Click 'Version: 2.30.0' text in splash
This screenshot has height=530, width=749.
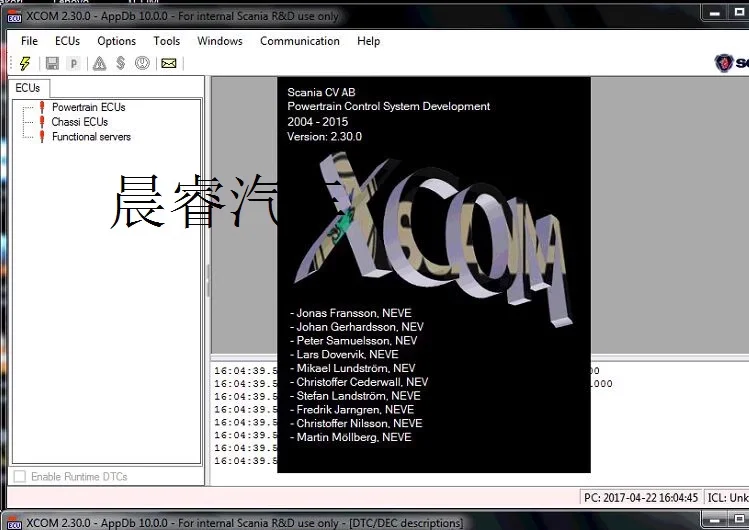tap(324, 137)
